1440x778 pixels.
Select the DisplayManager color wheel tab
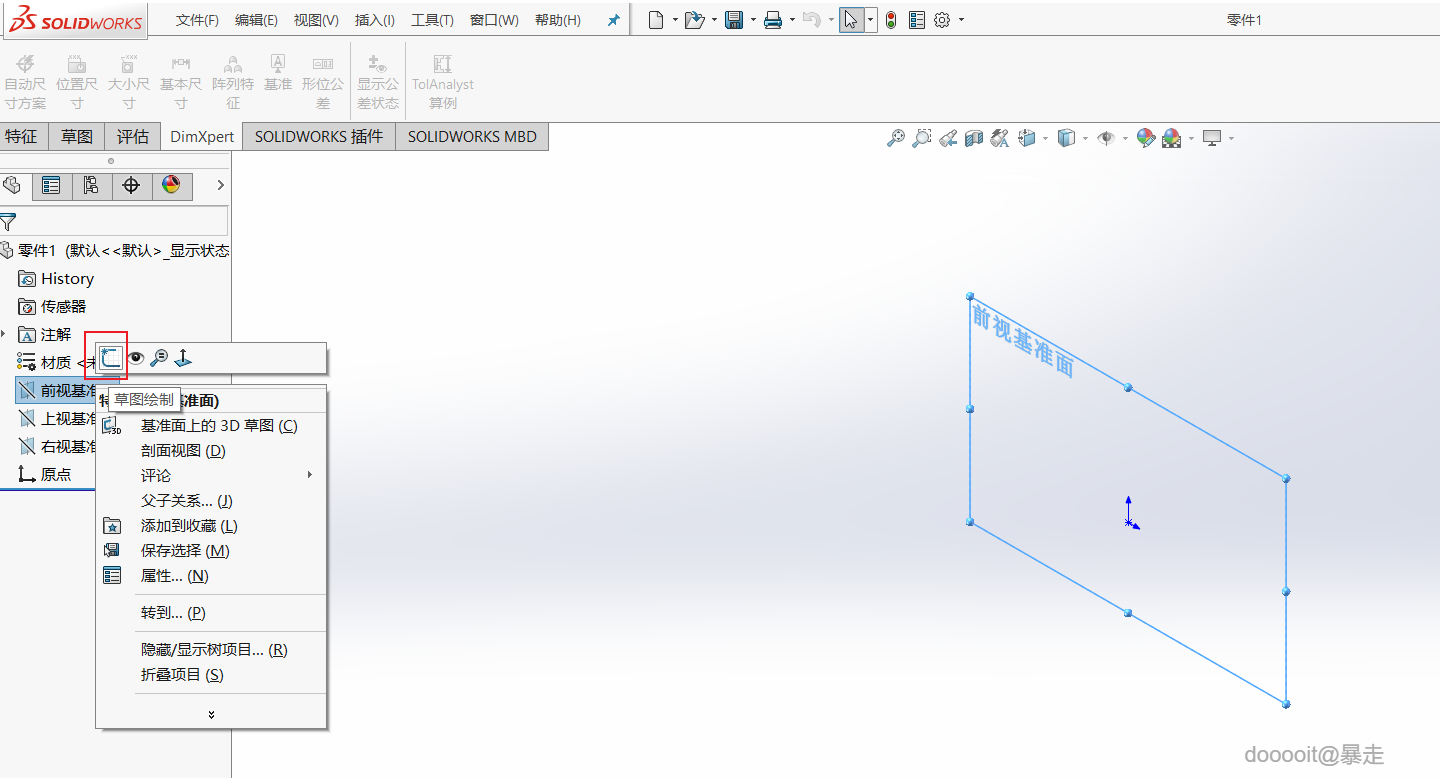pos(171,185)
